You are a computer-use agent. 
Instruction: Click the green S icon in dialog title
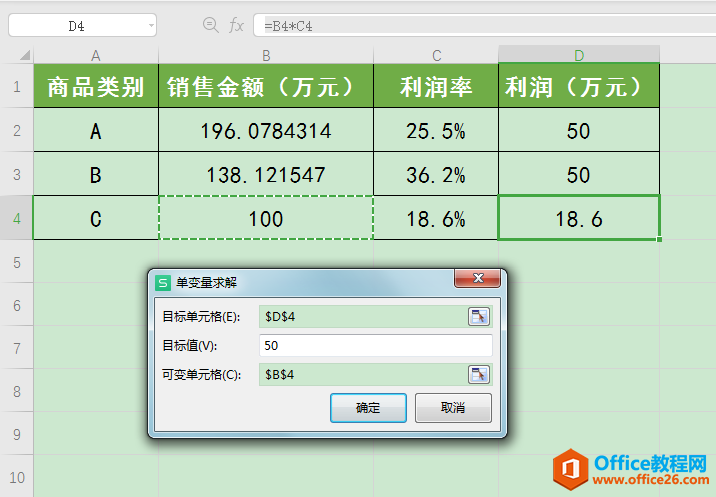[163, 283]
